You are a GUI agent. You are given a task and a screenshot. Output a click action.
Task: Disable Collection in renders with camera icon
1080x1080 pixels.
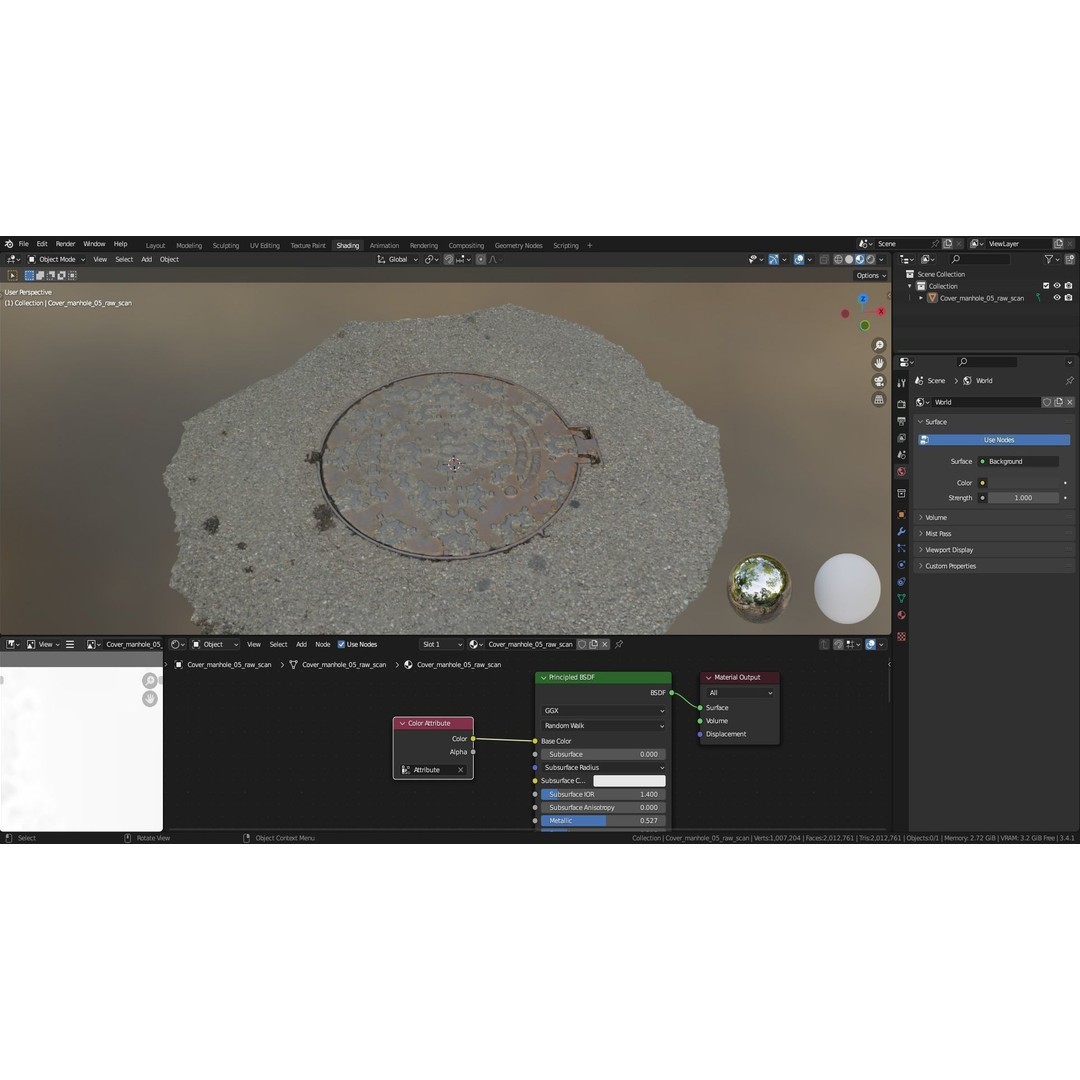coord(1068,286)
